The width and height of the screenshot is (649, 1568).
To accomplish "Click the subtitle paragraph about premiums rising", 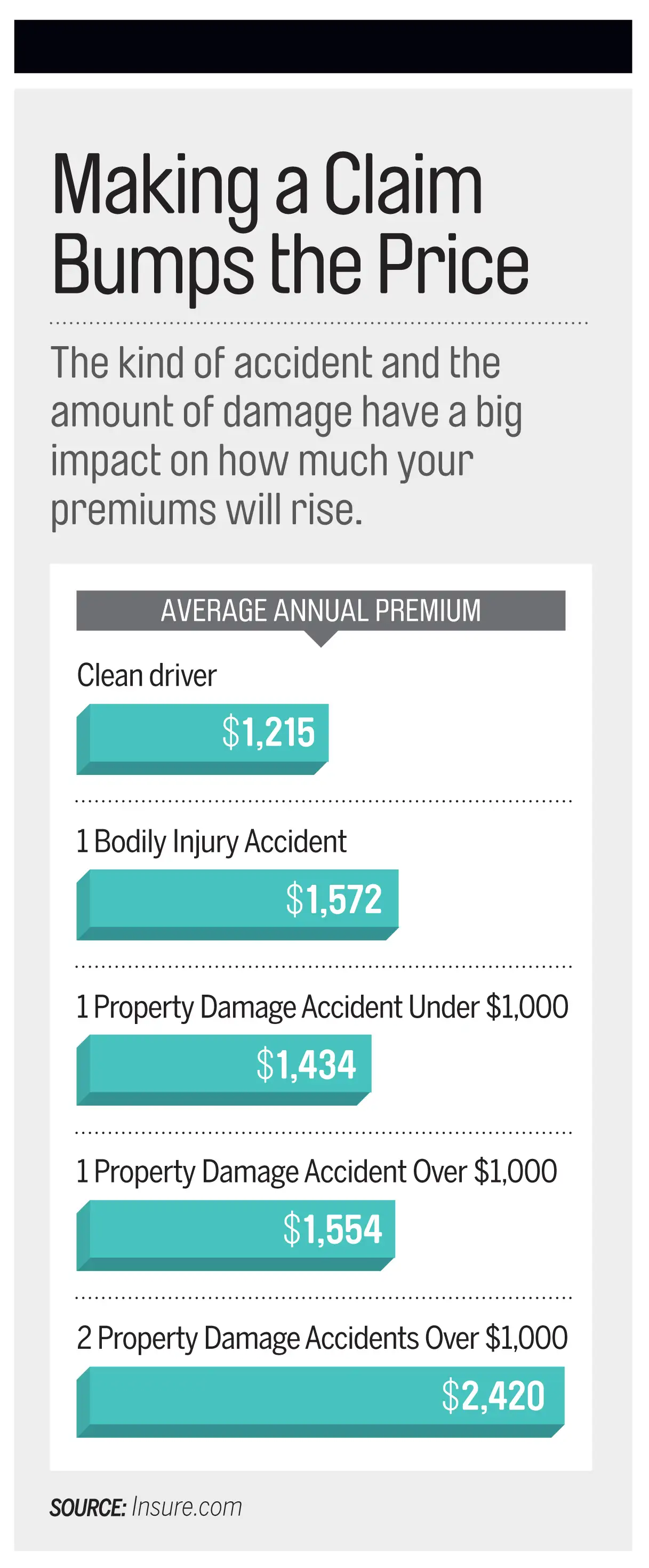I will [285, 436].
